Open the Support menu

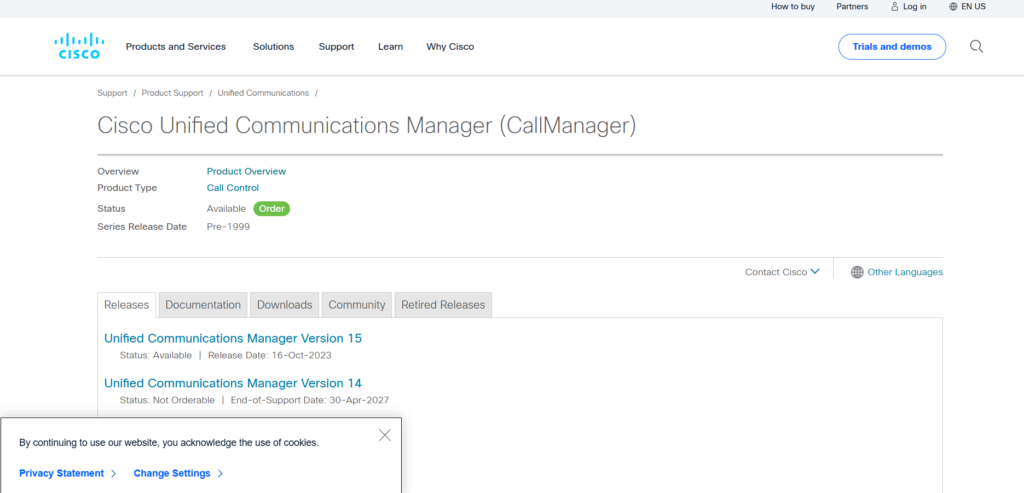pos(336,47)
